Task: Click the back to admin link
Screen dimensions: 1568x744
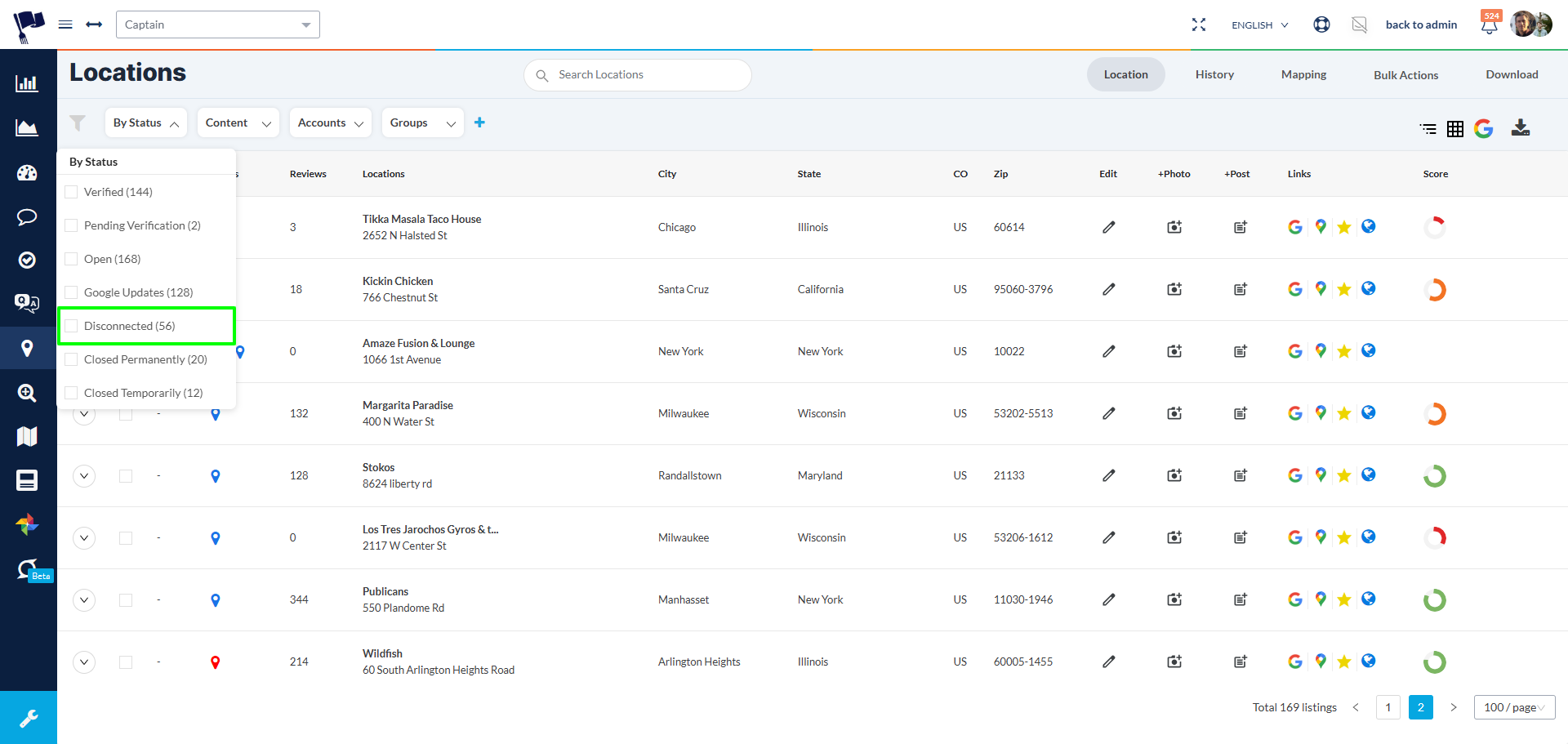Action: click(x=1421, y=25)
